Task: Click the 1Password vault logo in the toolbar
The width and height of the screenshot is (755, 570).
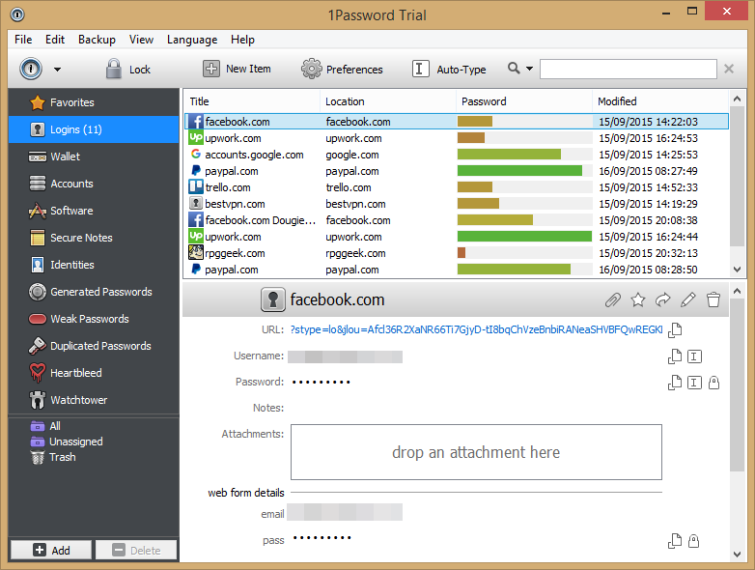Action: (x=31, y=69)
